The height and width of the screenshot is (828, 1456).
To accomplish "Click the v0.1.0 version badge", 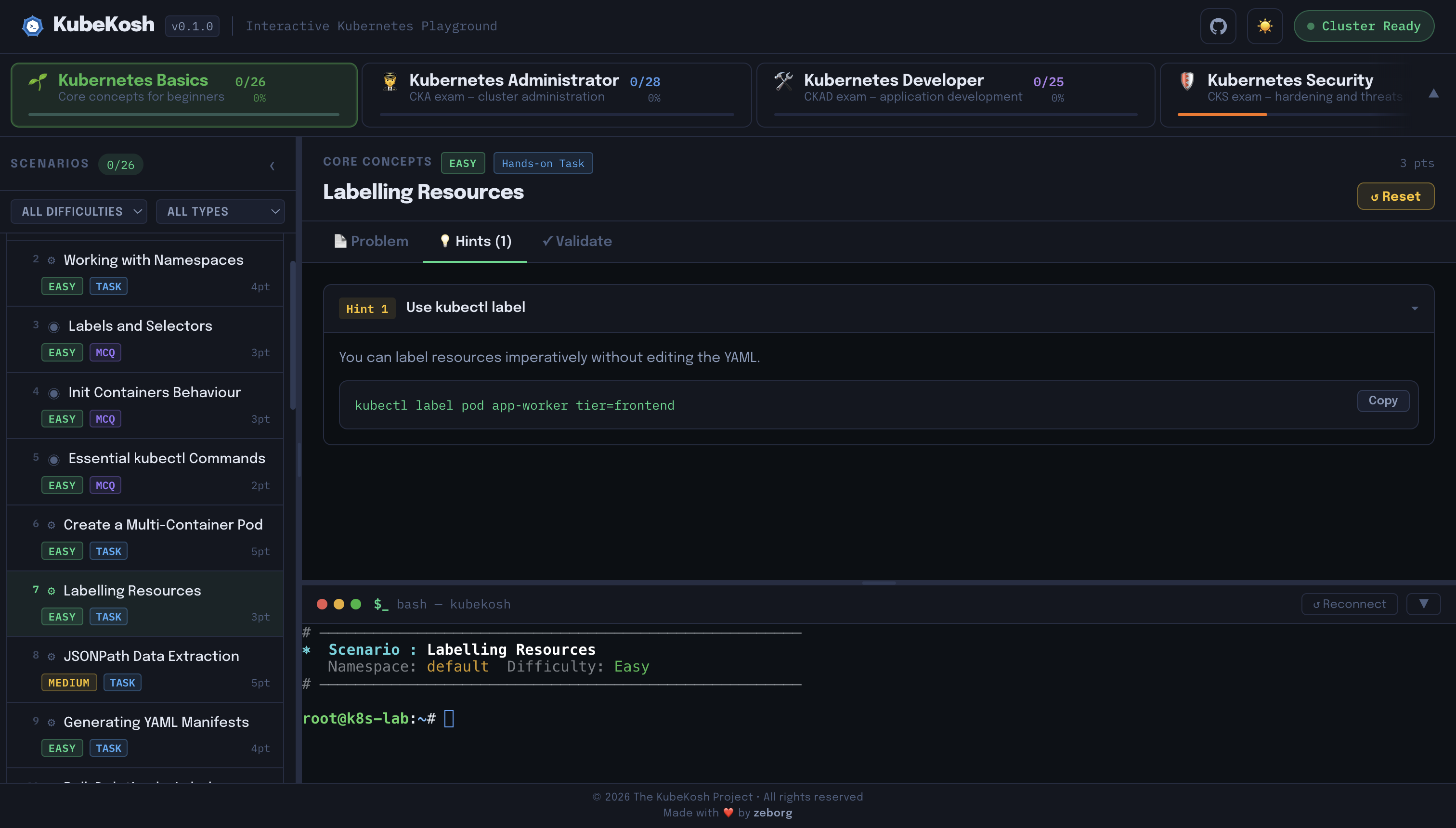I will (x=192, y=26).
